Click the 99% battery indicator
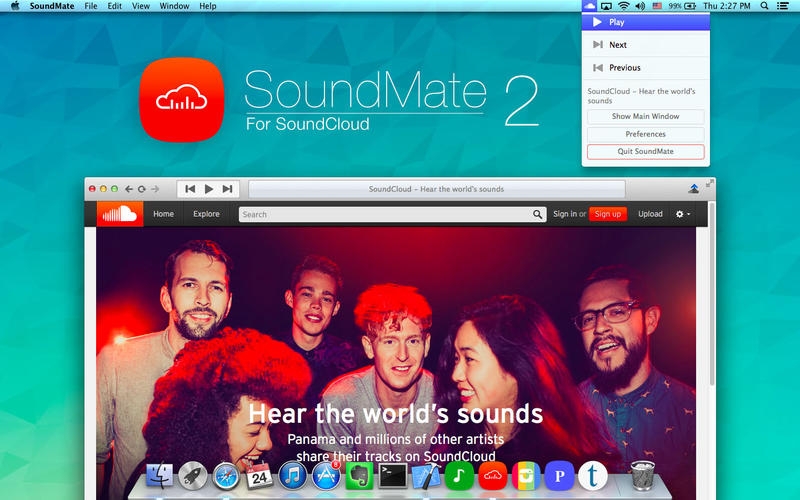Screen dimensions: 800x500 click(x=682, y=6)
